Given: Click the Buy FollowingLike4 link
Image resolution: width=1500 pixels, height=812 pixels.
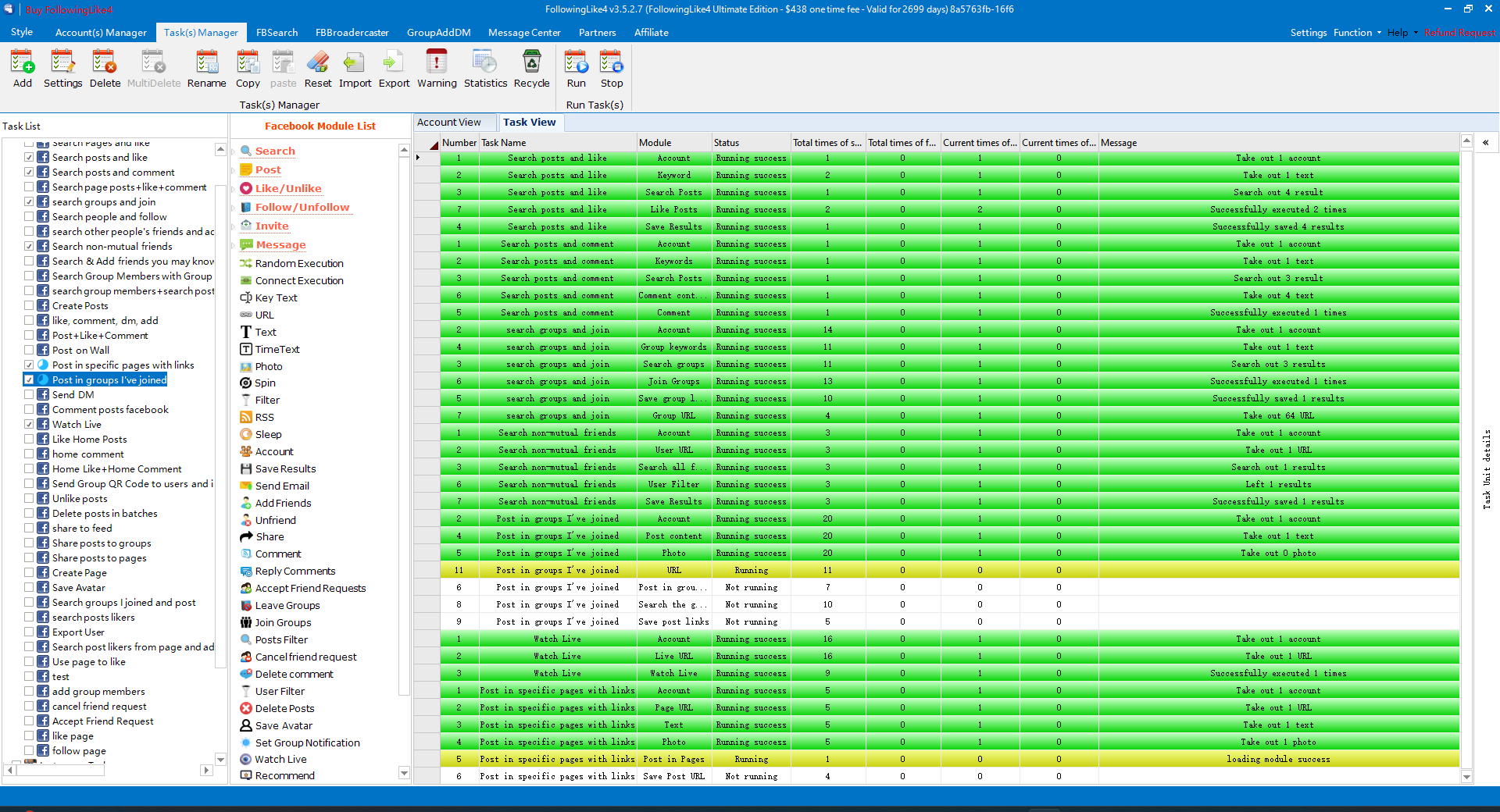Looking at the screenshot, I should 69,9.
